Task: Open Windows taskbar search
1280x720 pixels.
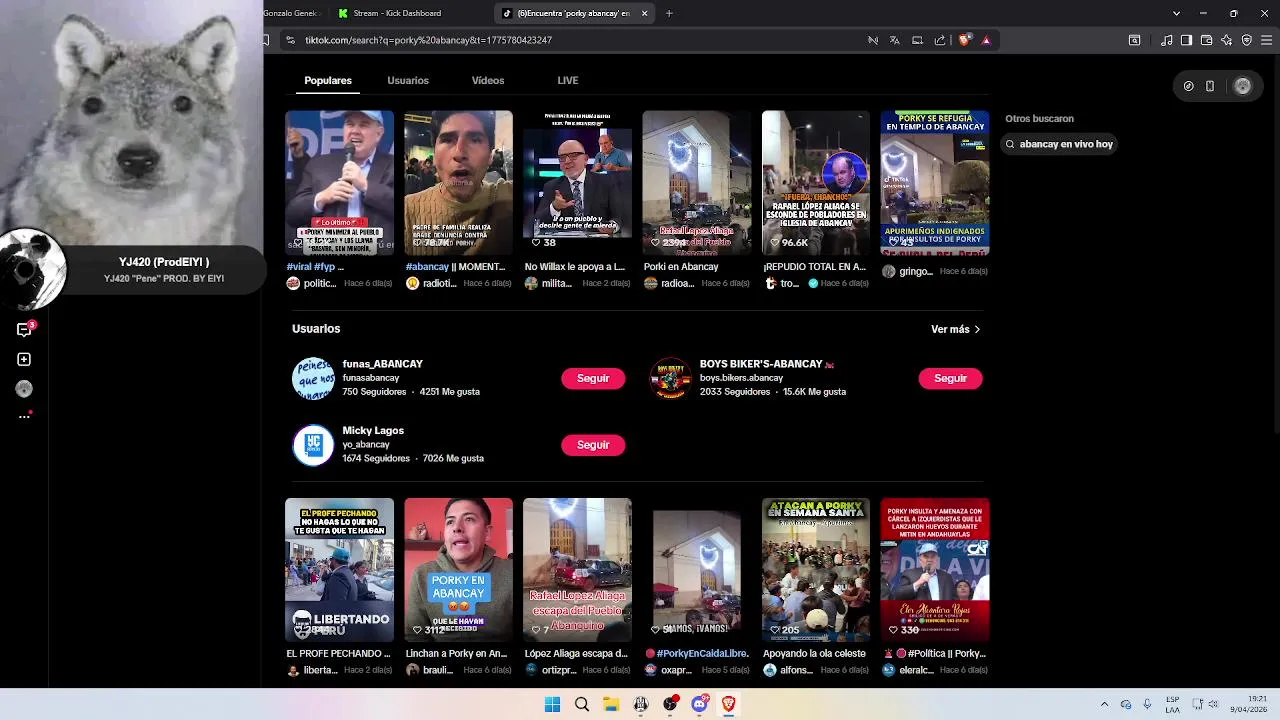Action: coord(582,704)
